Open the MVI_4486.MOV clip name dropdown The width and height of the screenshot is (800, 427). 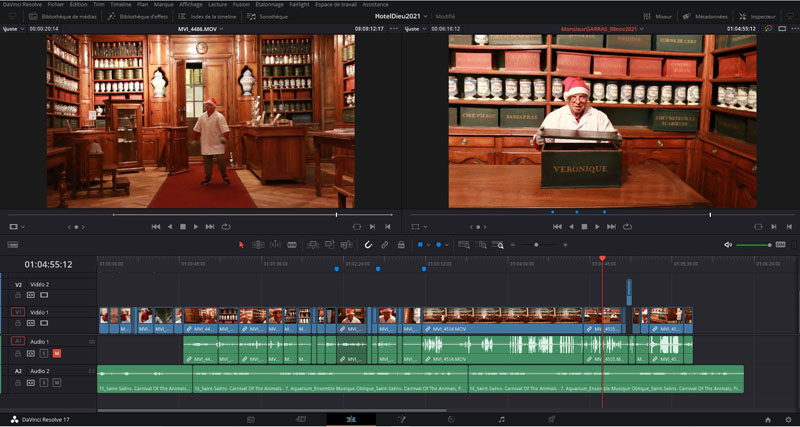click(x=221, y=29)
